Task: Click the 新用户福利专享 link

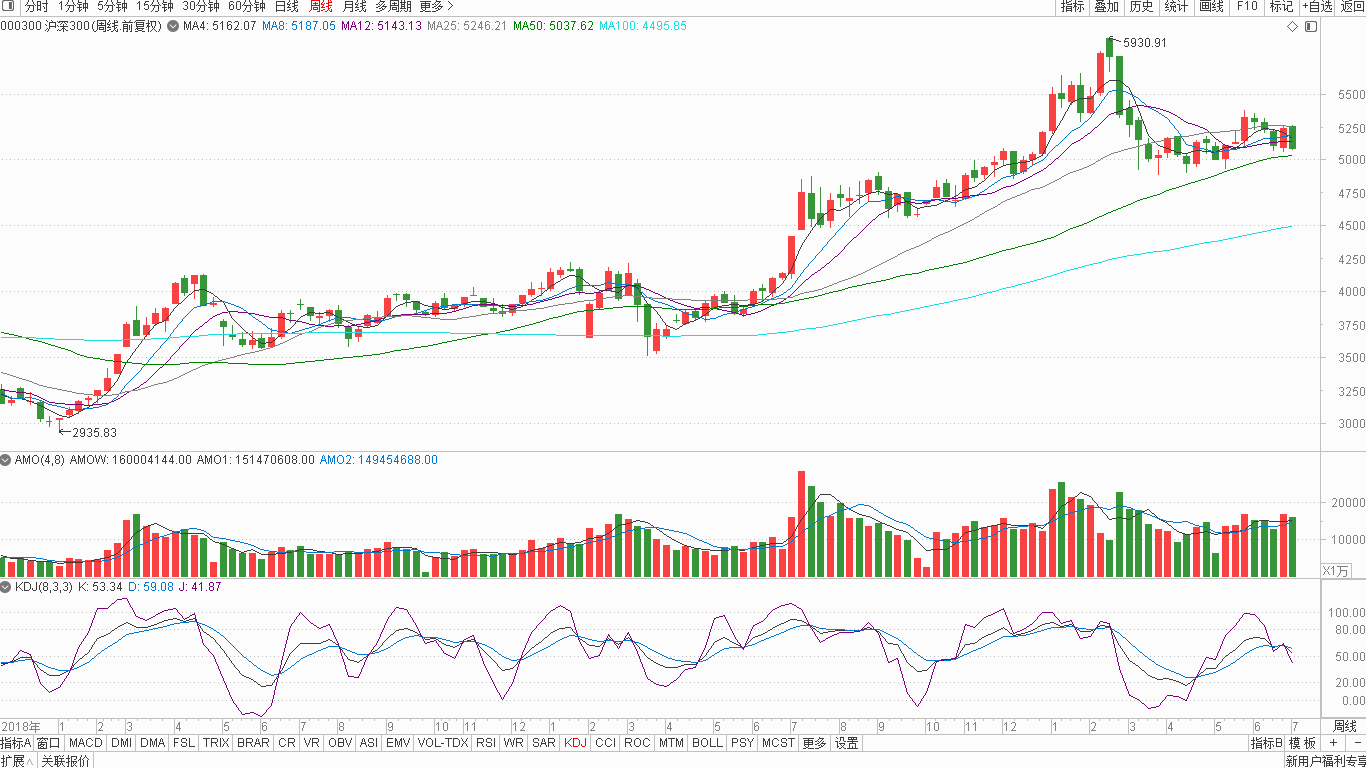Action: 1325,761
